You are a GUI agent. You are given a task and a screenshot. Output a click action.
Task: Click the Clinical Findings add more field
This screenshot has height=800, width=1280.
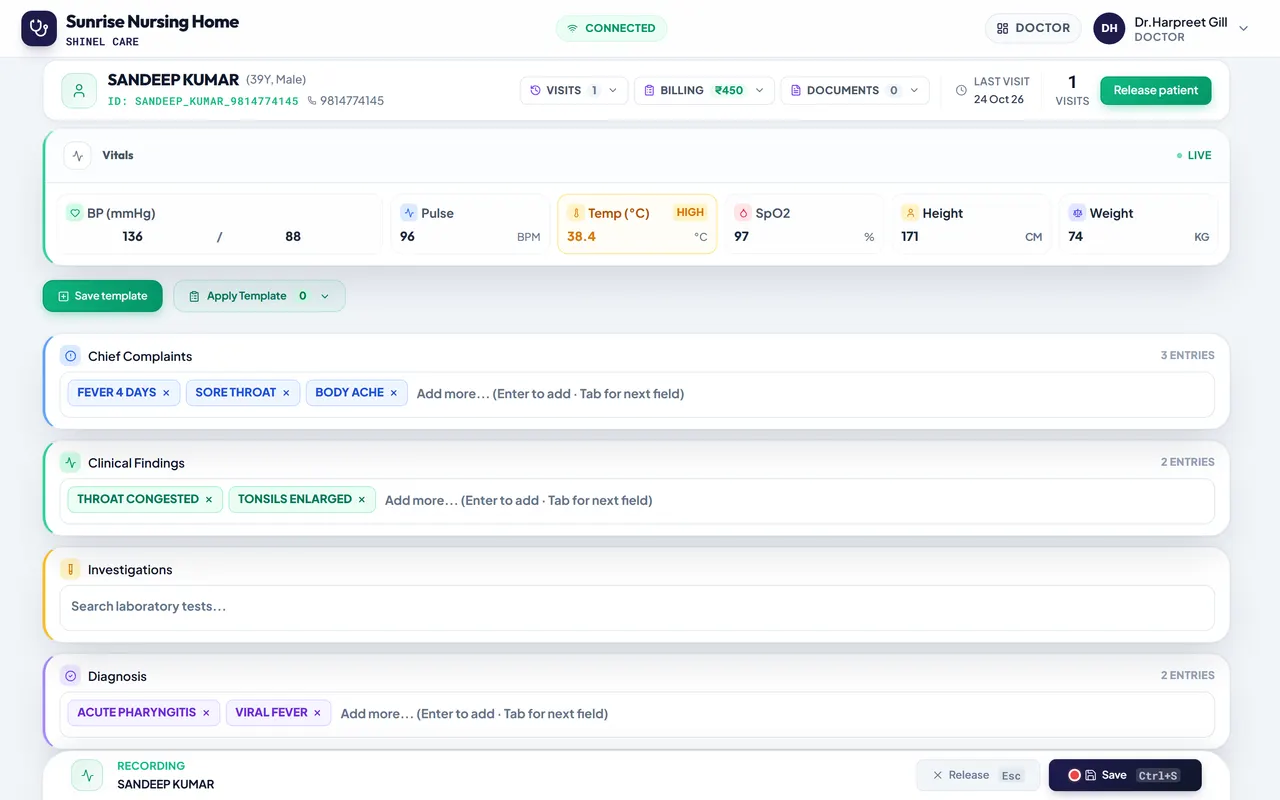[x=792, y=500]
